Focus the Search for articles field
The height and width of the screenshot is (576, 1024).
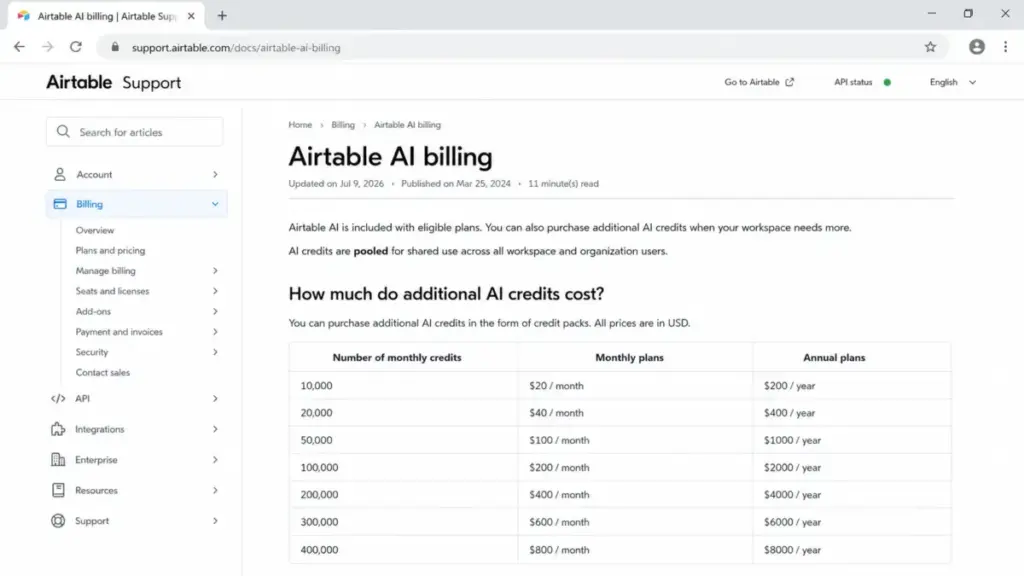(x=135, y=132)
